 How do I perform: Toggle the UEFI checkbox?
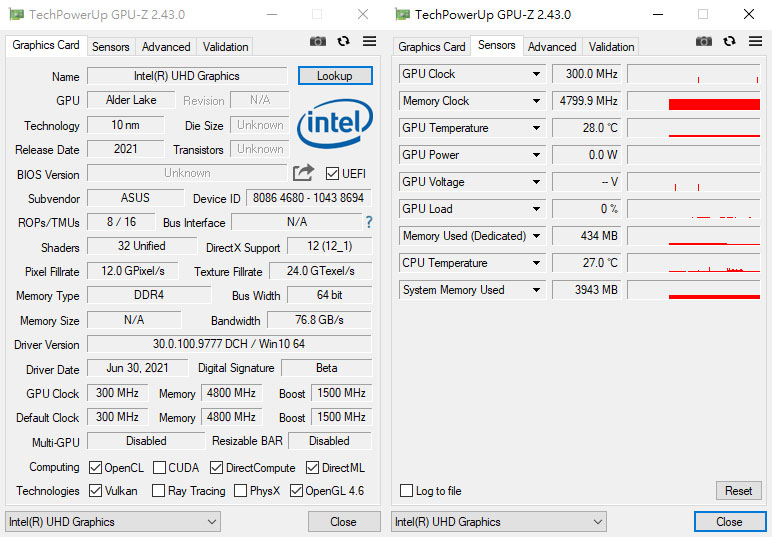point(332,174)
